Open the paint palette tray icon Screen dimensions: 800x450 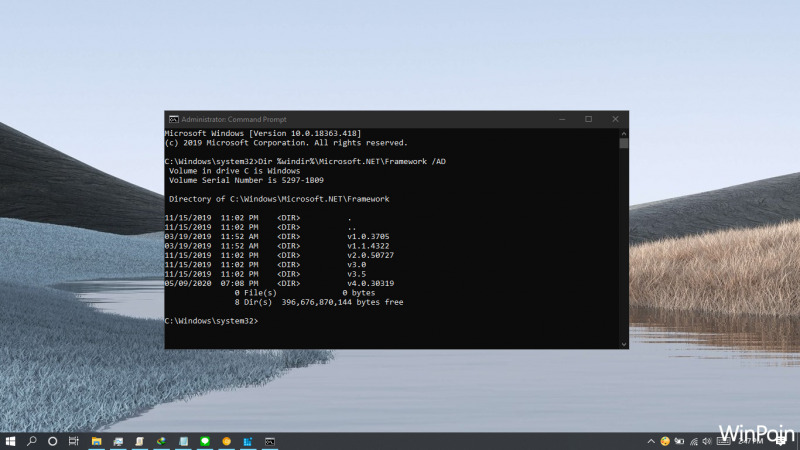coord(665,441)
